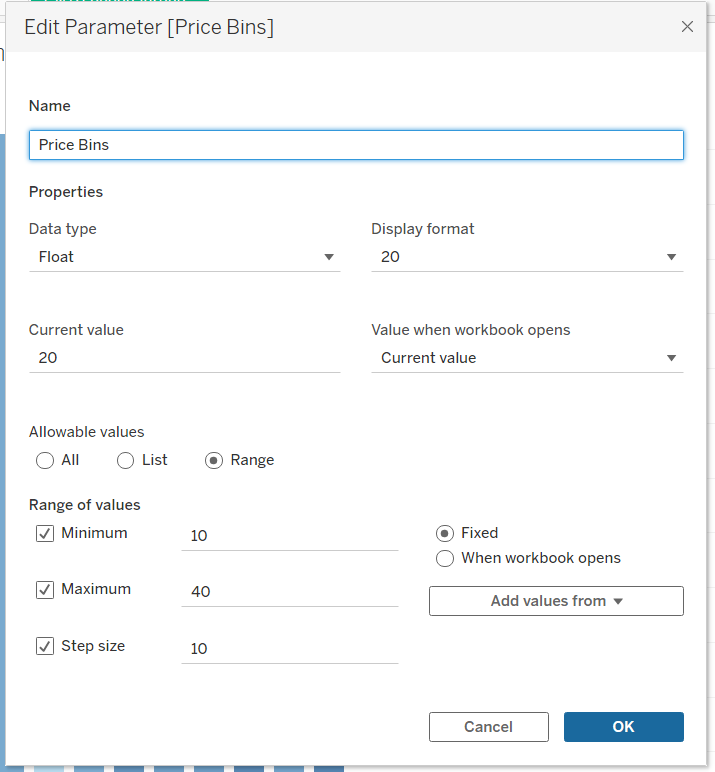Uncheck the Minimum checkbox
715x772 pixels.
pyautogui.click(x=45, y=534)
